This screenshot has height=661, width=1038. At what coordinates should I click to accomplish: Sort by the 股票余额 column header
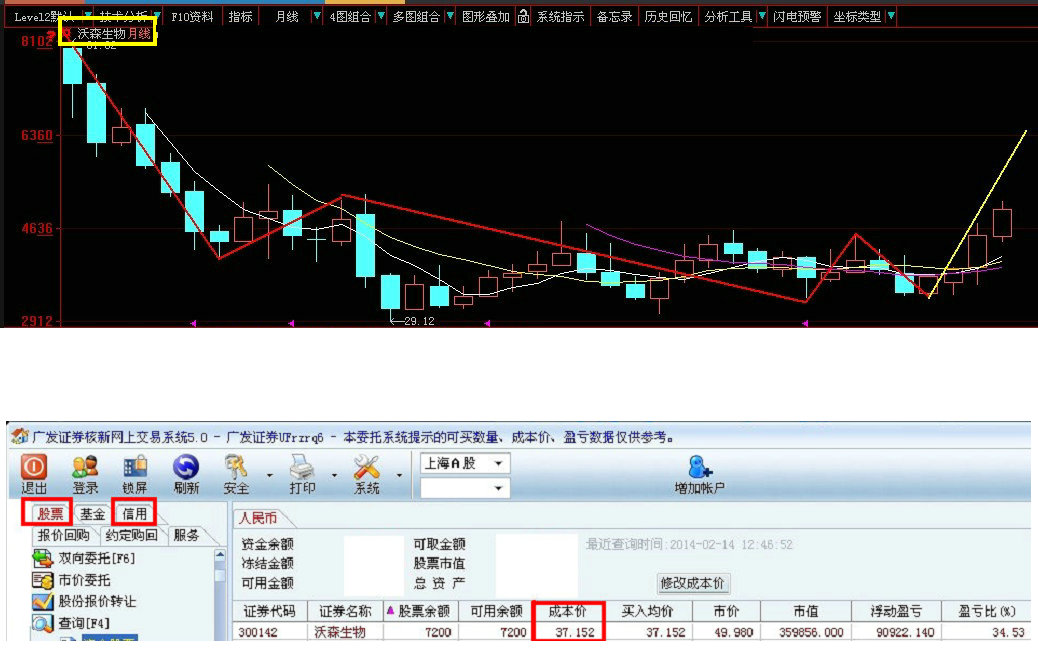pos(417,611)
